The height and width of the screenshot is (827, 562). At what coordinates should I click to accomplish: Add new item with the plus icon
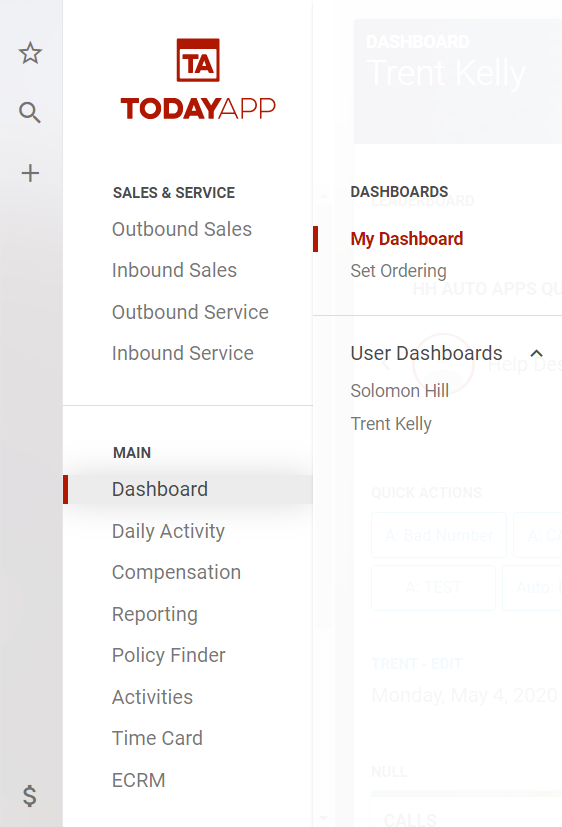click(30, 173)
